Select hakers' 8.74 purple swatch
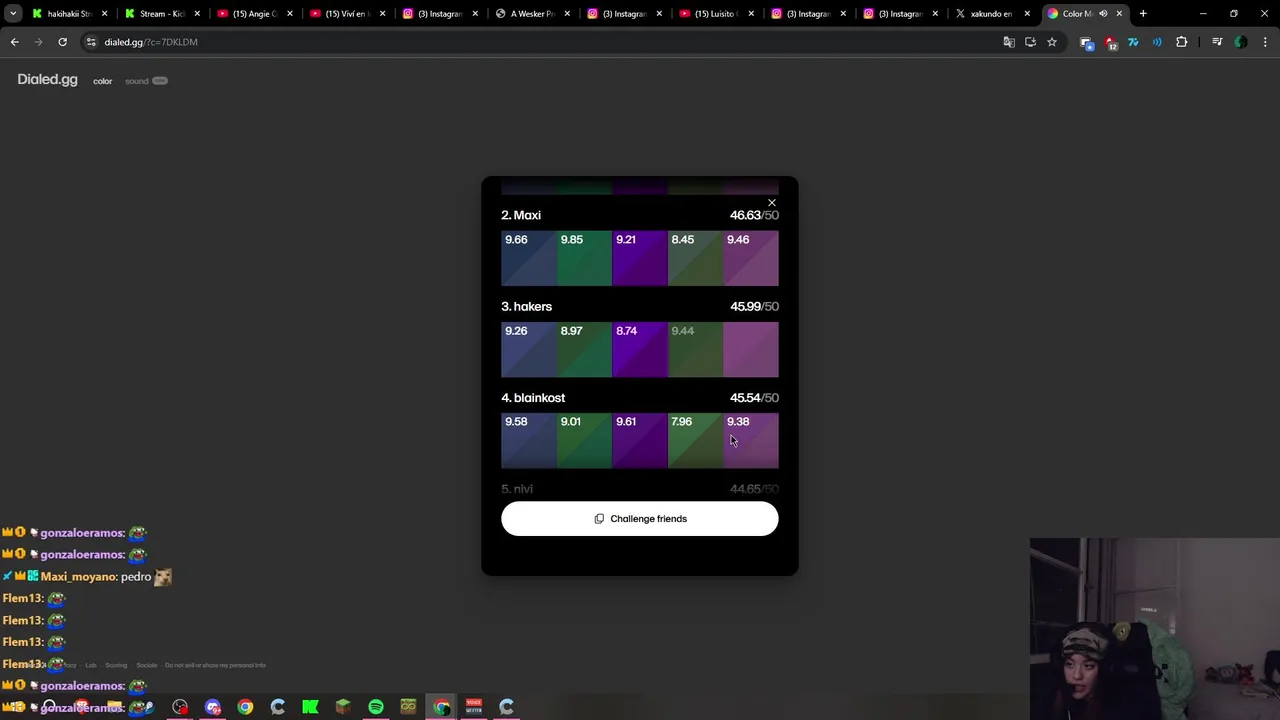The image size is (1280, 720). point(640,349)
